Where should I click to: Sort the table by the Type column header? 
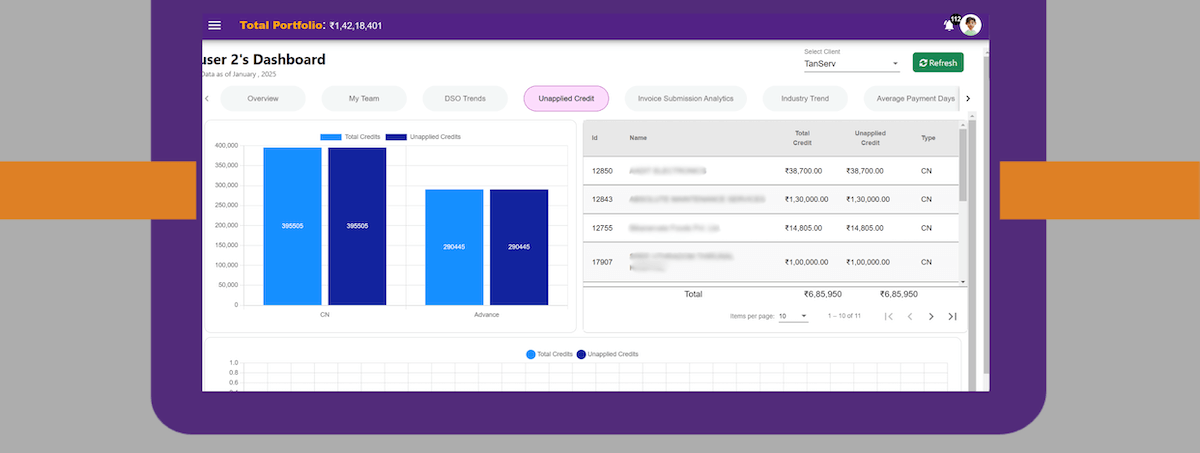928,138
